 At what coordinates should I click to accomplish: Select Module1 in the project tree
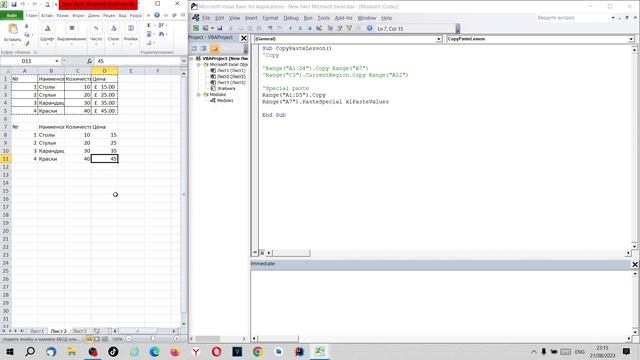(225, 100)
